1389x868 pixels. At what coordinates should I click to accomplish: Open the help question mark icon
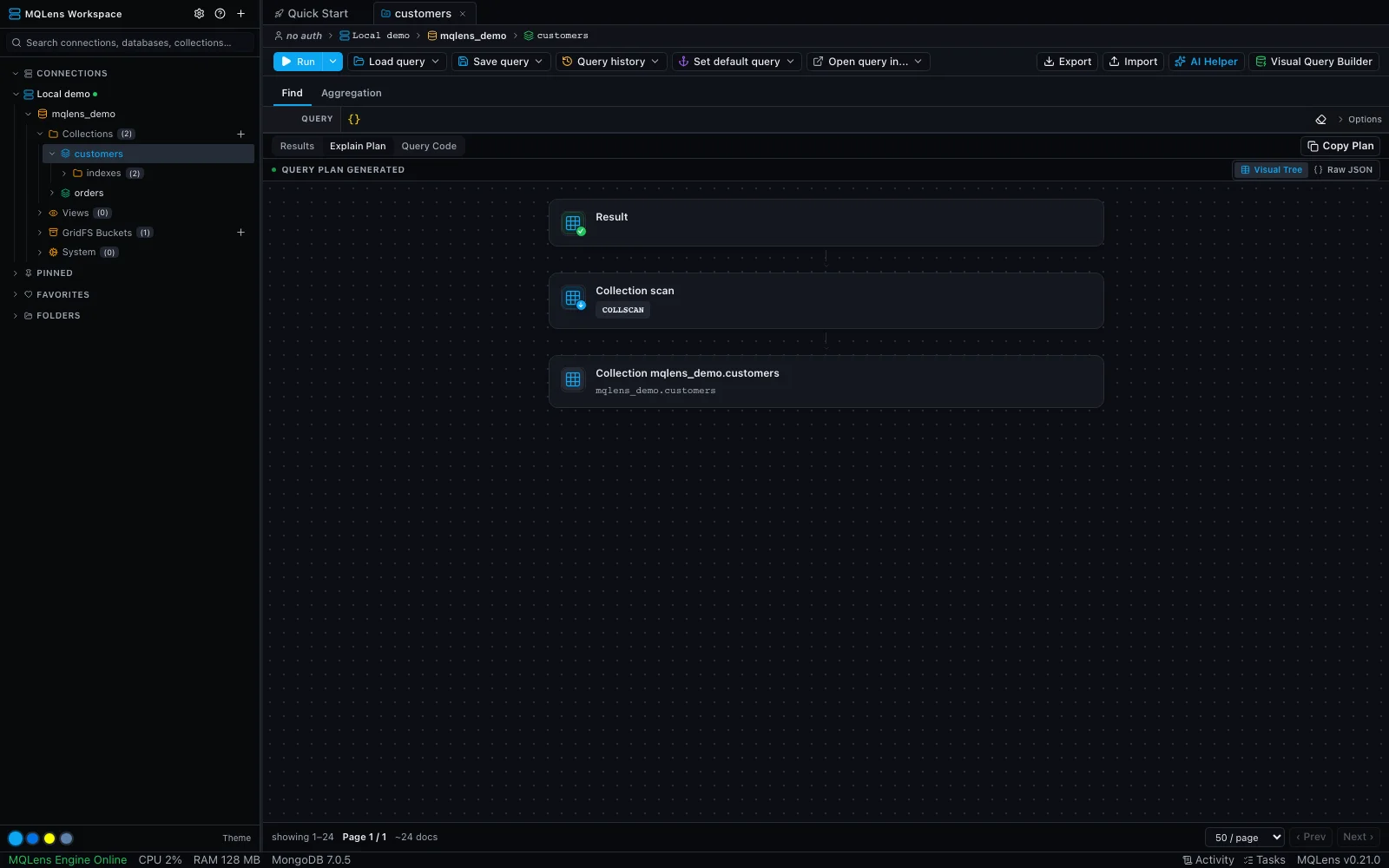click(220, 14)
